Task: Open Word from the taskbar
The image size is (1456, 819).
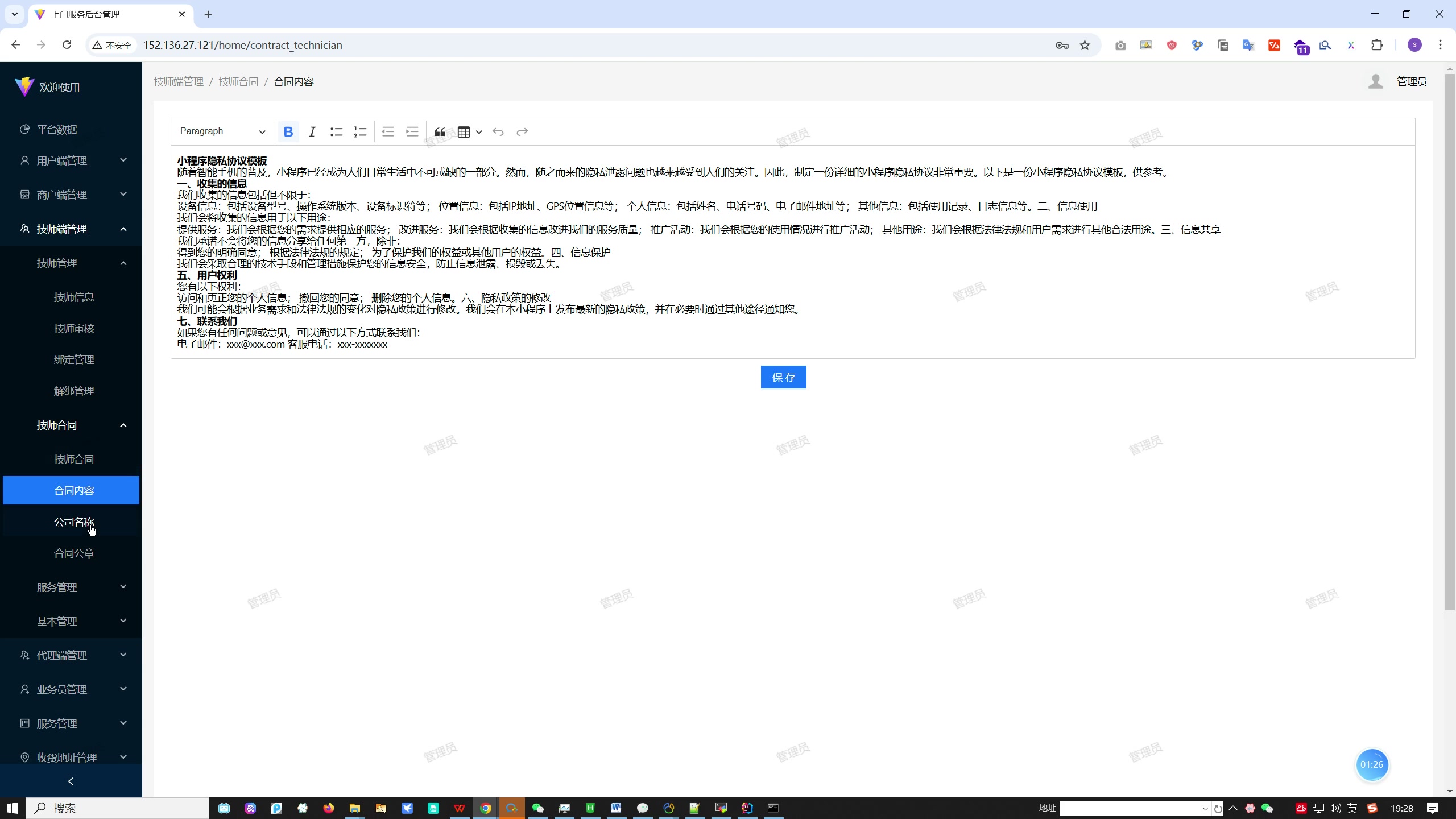Action: [616, 808]
